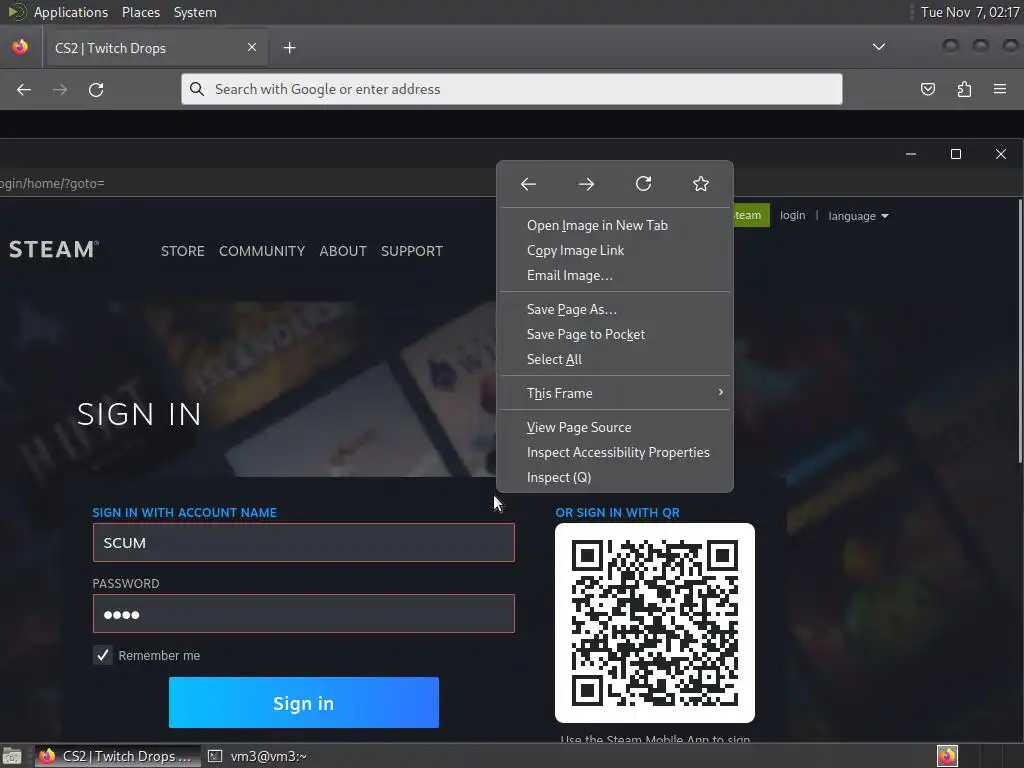The image size is (1024, 768).
Task: Click the context menu Reload icon
Action: 643,184
